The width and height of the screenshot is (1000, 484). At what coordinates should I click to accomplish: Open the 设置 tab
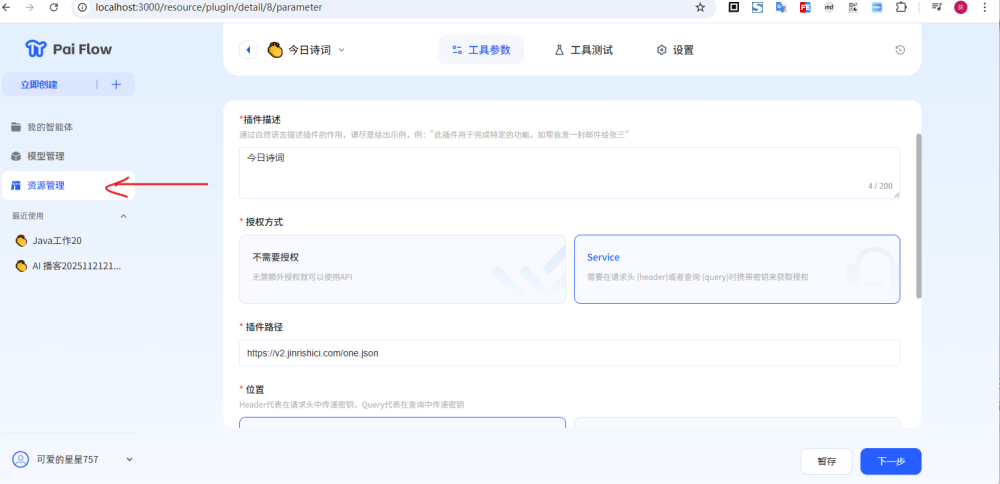coord(675,50)
